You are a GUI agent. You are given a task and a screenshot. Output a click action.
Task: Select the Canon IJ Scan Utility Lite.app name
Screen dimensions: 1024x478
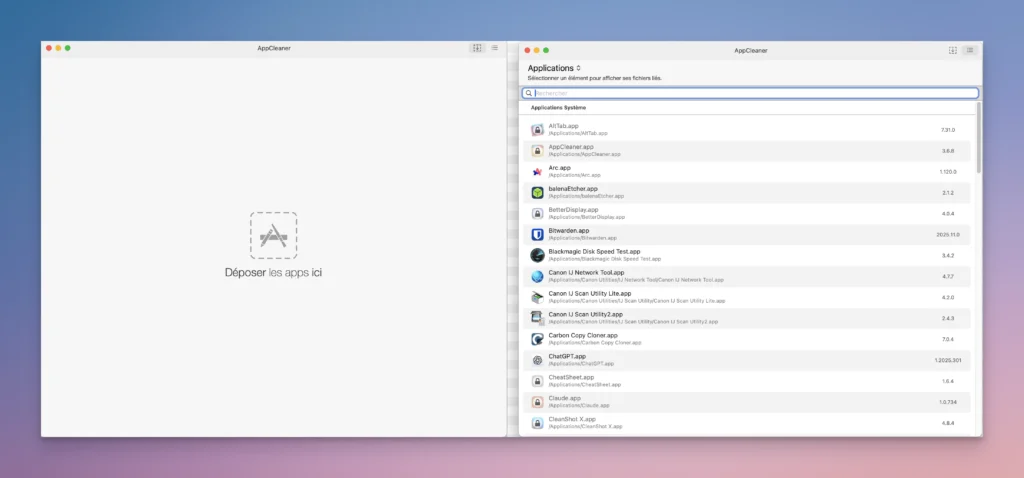pos(590,293)
